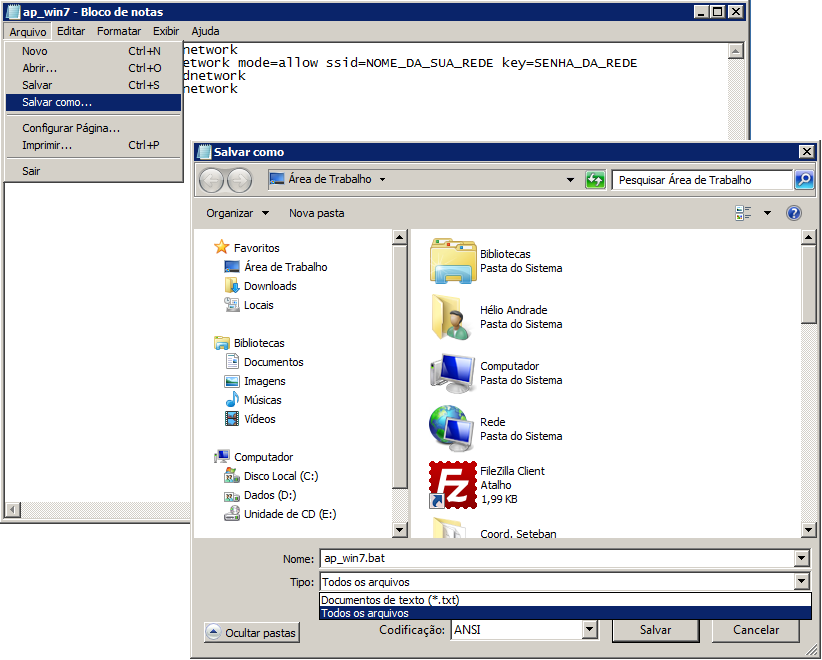This screenshot has width=822, height=660.
Task: Click the change view icon
Action: (743, 213)
